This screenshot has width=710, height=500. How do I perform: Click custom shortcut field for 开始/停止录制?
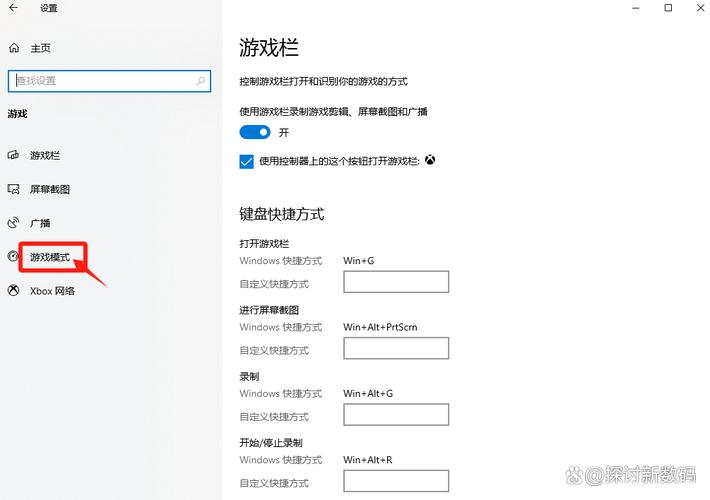(396, 481)
